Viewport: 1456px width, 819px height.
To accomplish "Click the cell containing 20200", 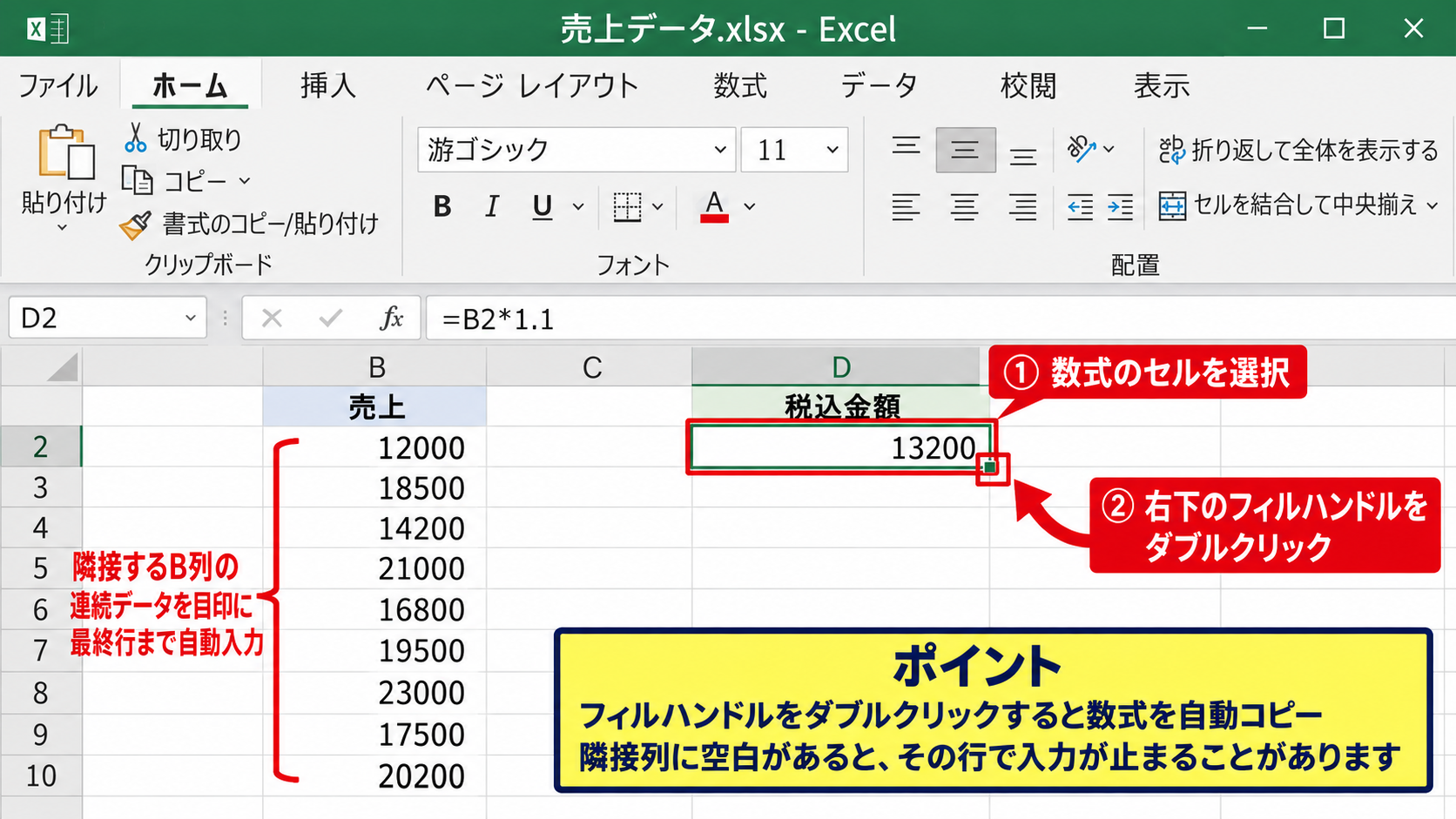I will [x=375, y=775].
